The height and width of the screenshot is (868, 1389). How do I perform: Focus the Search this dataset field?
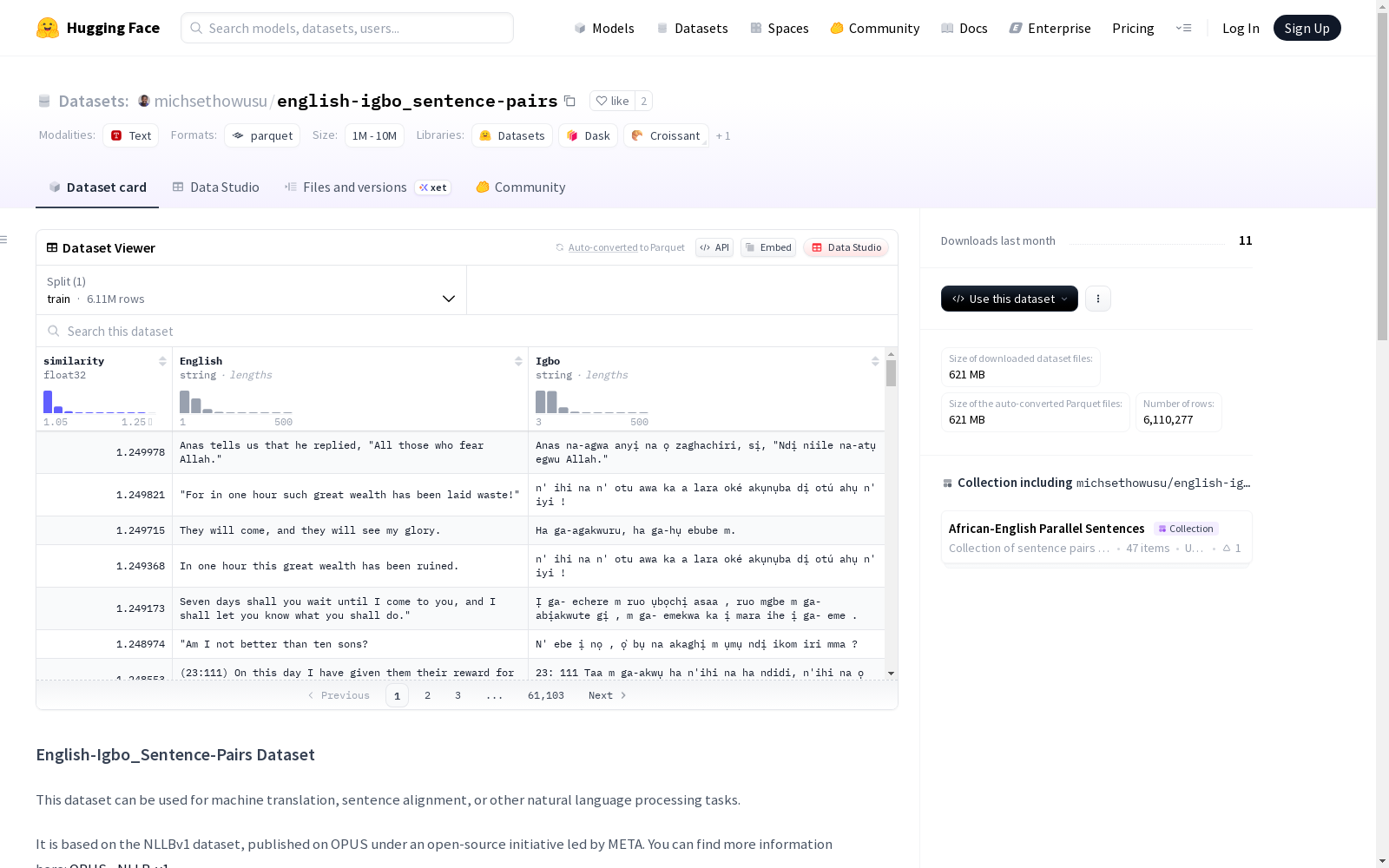coord(467,331)
